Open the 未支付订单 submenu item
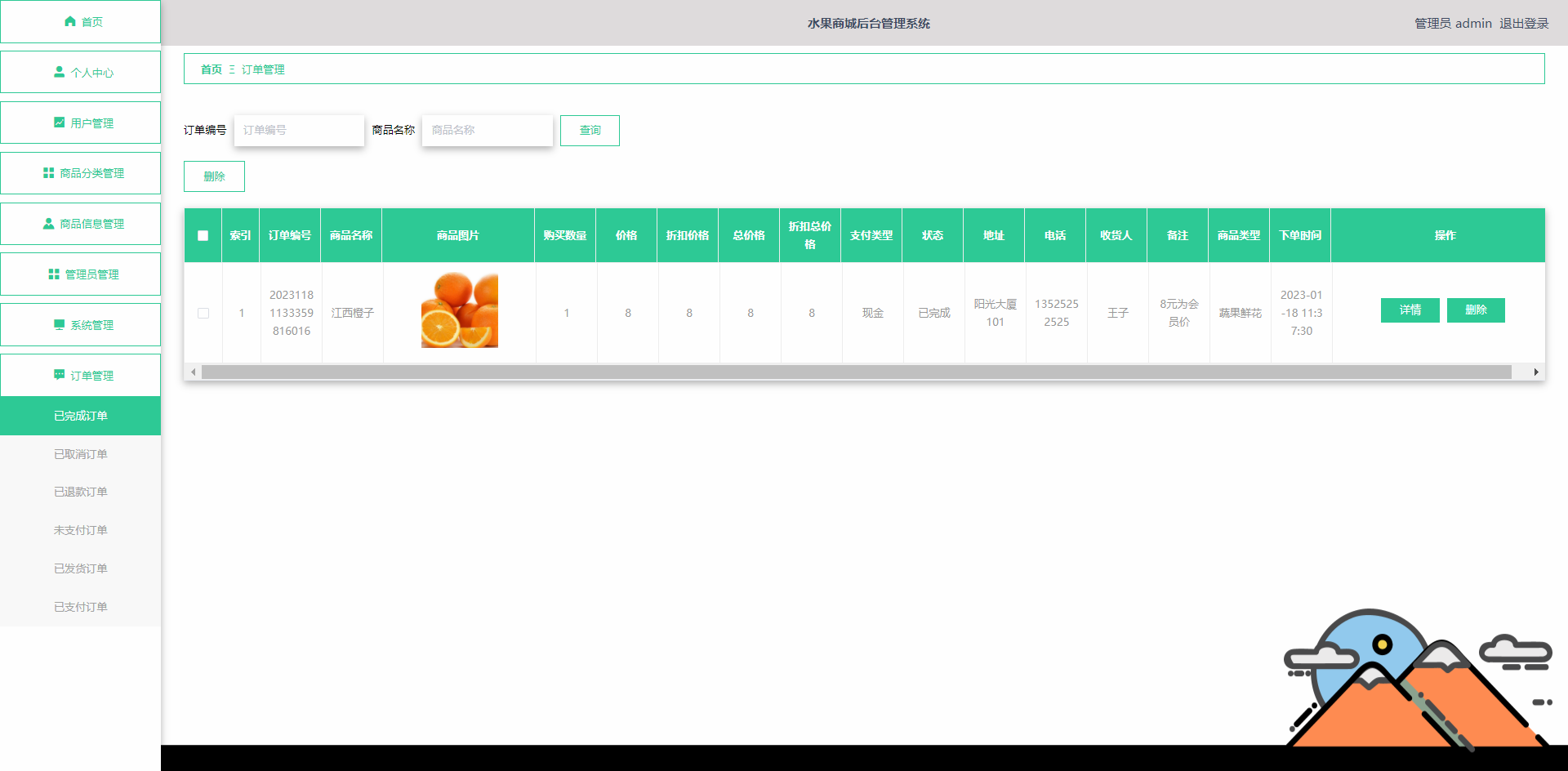 tap(80, 530)
